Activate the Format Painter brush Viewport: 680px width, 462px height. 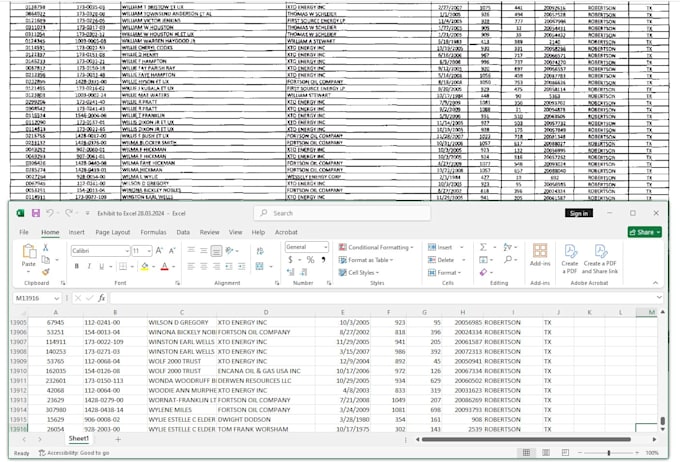(46, 272)
